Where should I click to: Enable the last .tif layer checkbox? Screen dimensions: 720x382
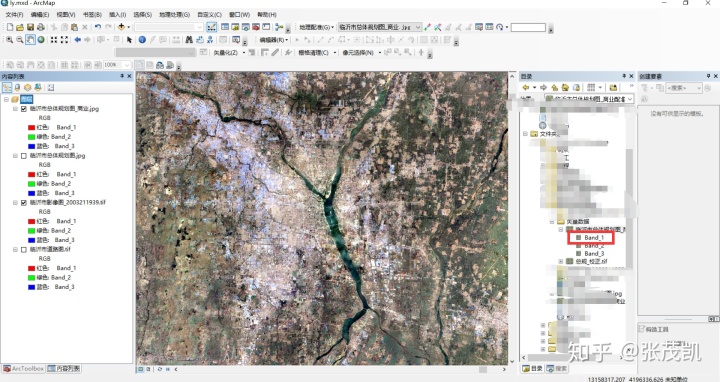click(24, 249)
